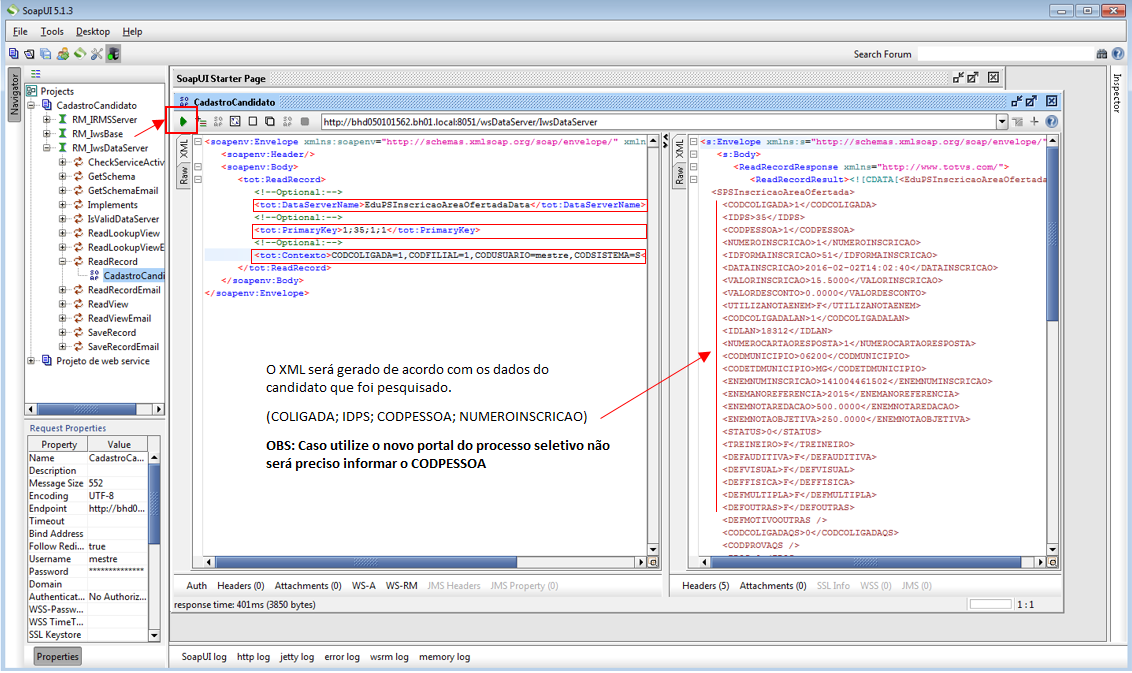This screenshot has width=1132, height=673.
Task: Click the import project toolbar icon
Action: (x=30, y=53)
